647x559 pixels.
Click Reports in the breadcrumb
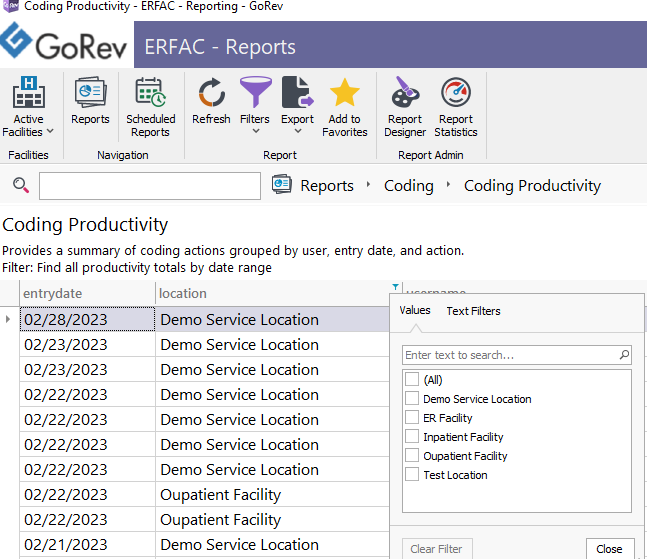[x=327, y=186]
